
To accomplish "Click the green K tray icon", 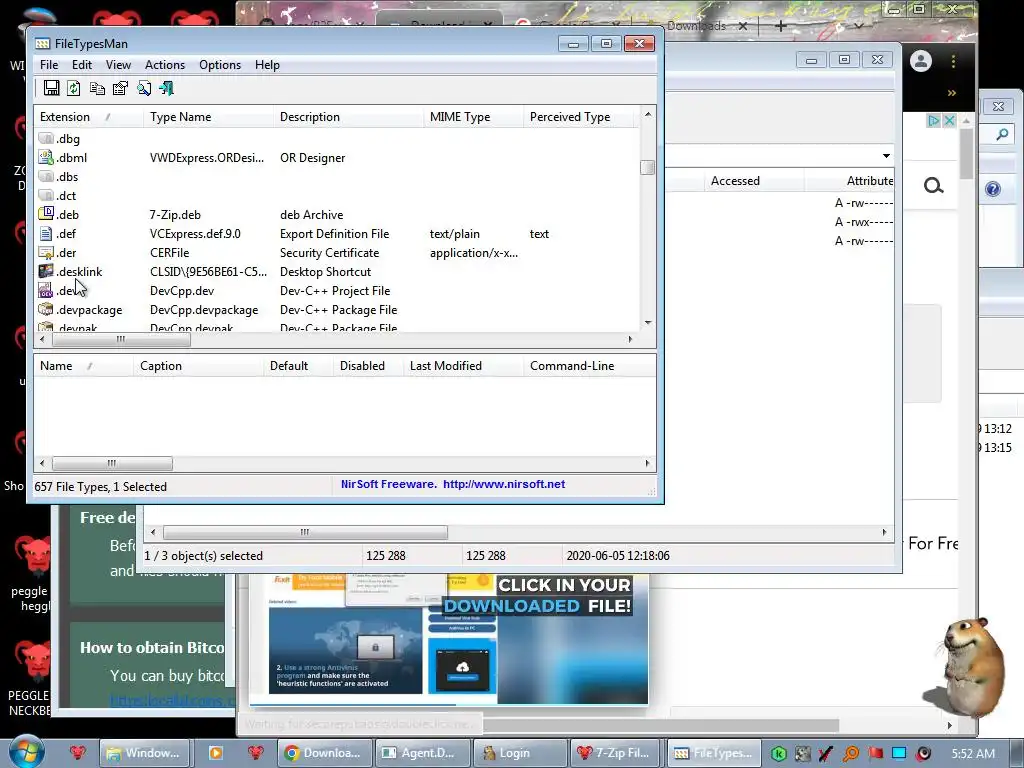I will point(778,754).
